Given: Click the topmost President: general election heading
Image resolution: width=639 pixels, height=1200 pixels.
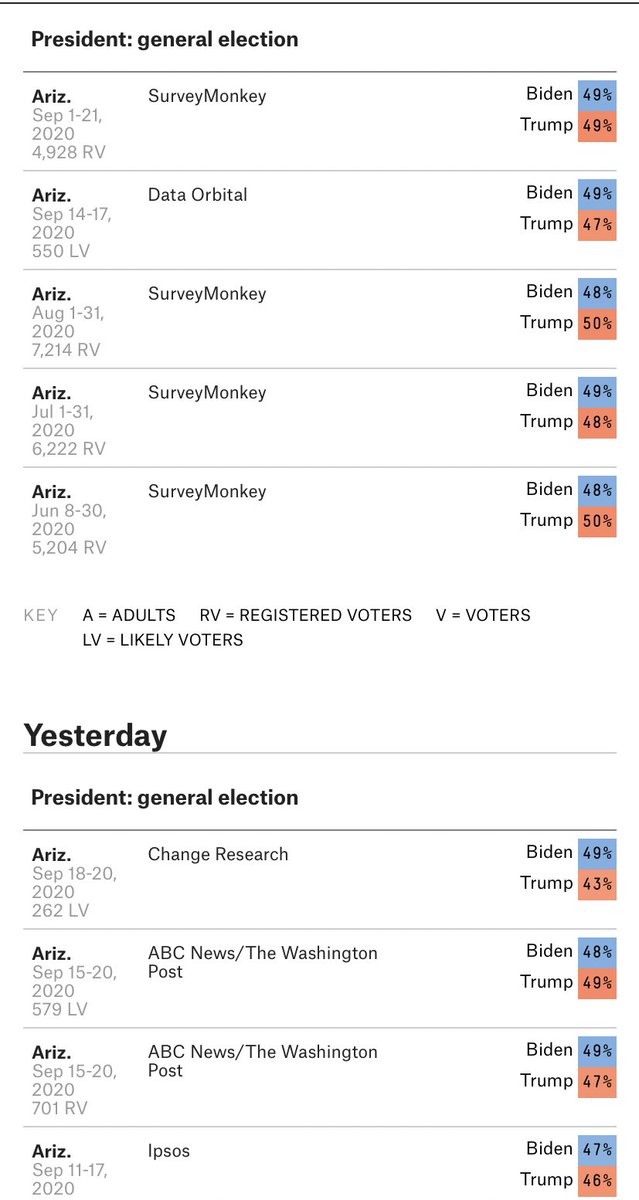Looking at the screenshot, I should [165, 40].
